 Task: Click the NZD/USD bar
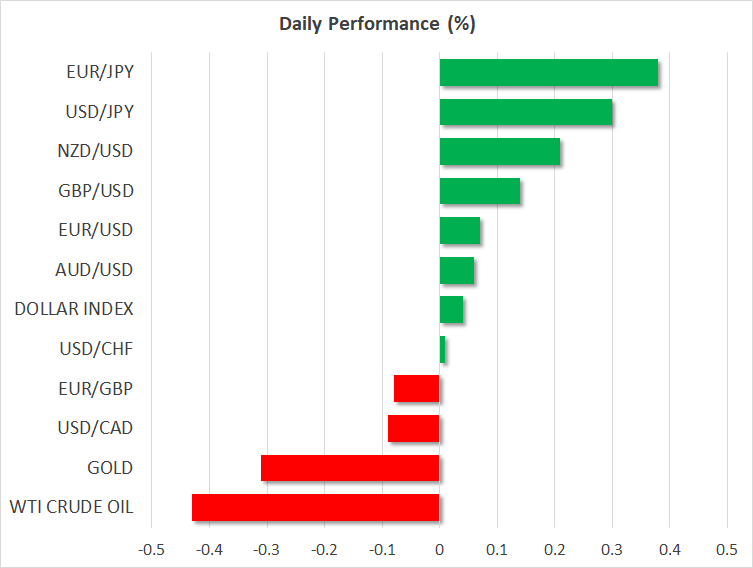tap(499, 152)
